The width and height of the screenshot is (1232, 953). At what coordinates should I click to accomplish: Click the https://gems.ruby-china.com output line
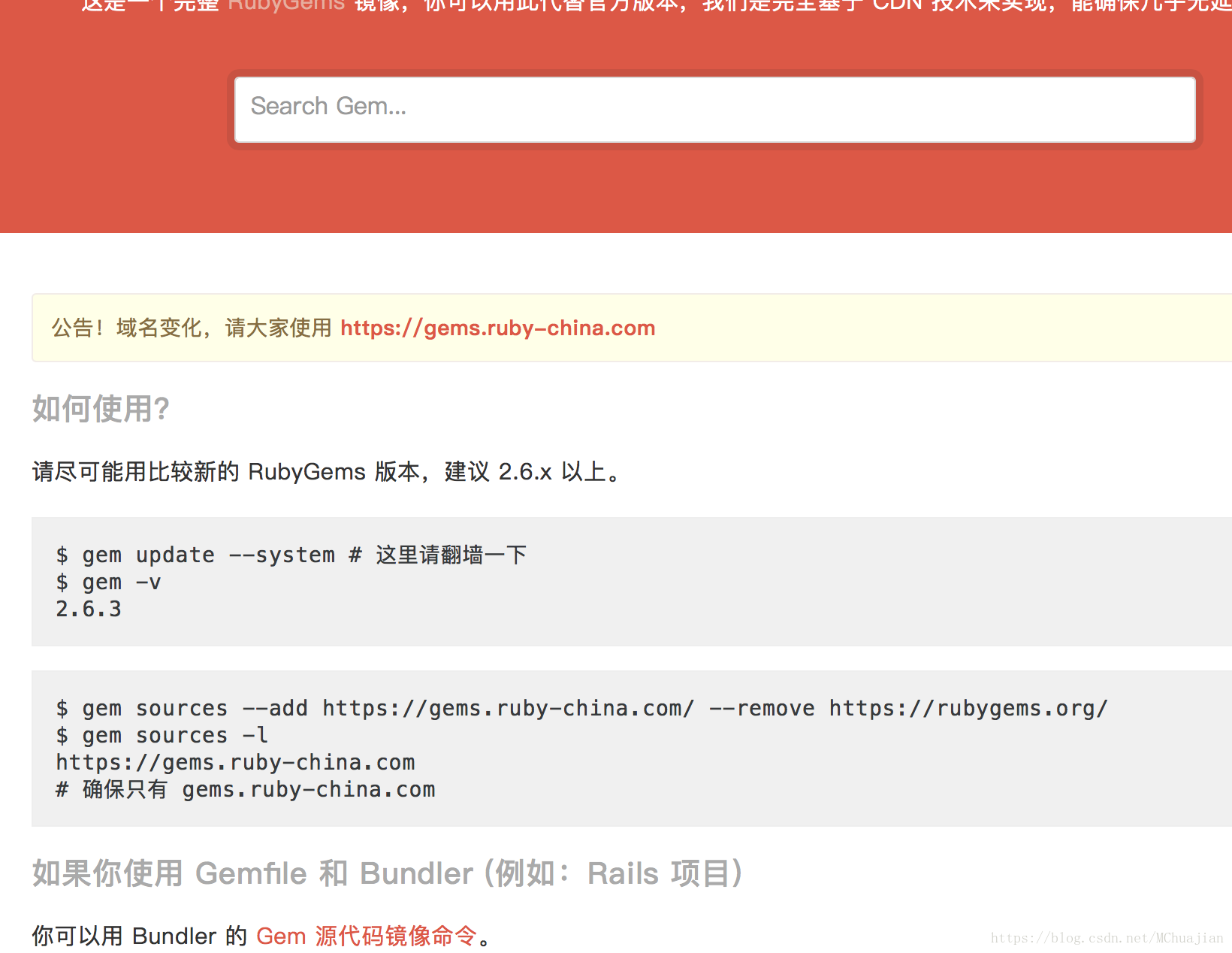click(x=235, y=763)
